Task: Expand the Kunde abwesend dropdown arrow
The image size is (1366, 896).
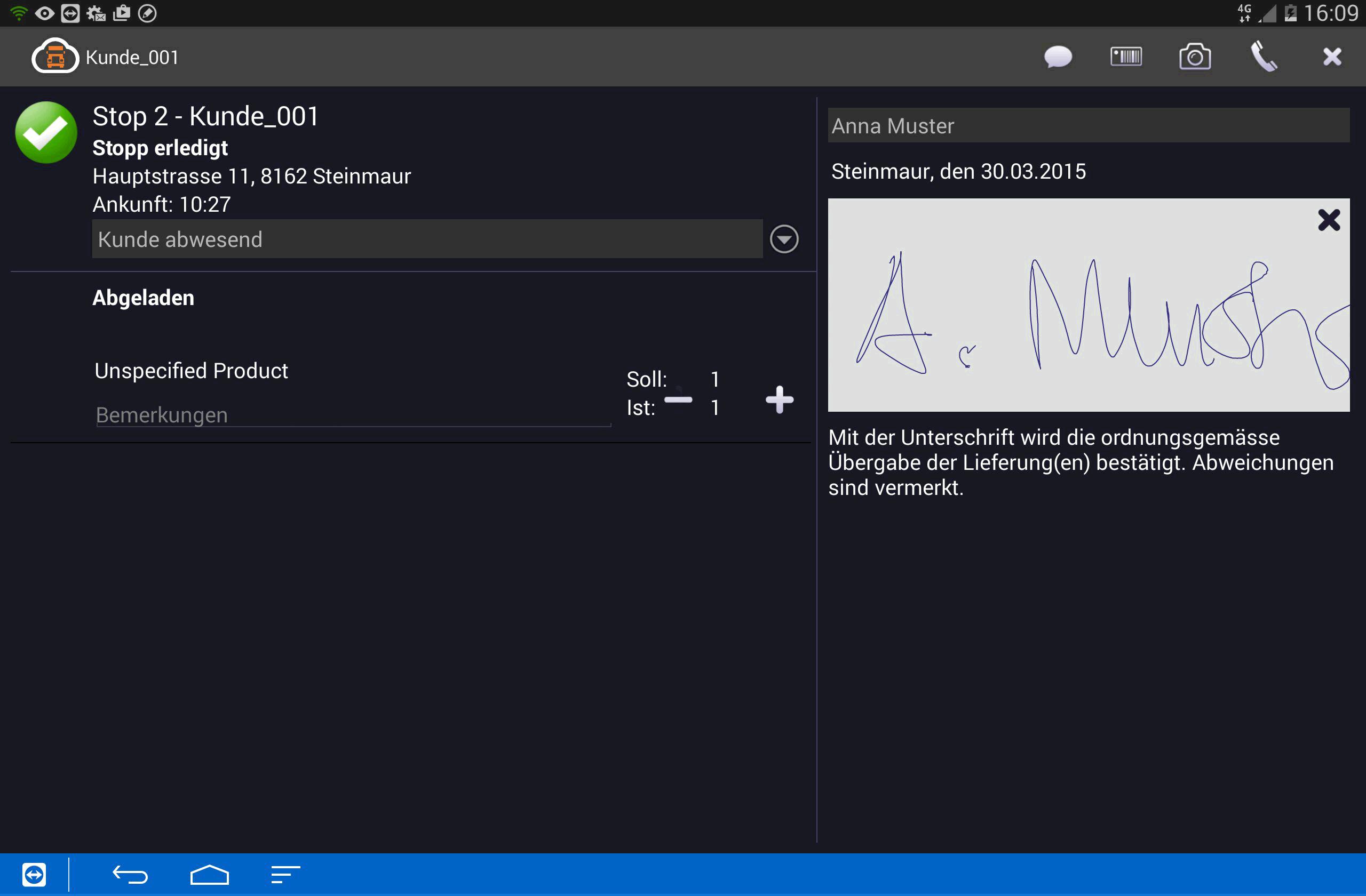Action: point(783,239)
